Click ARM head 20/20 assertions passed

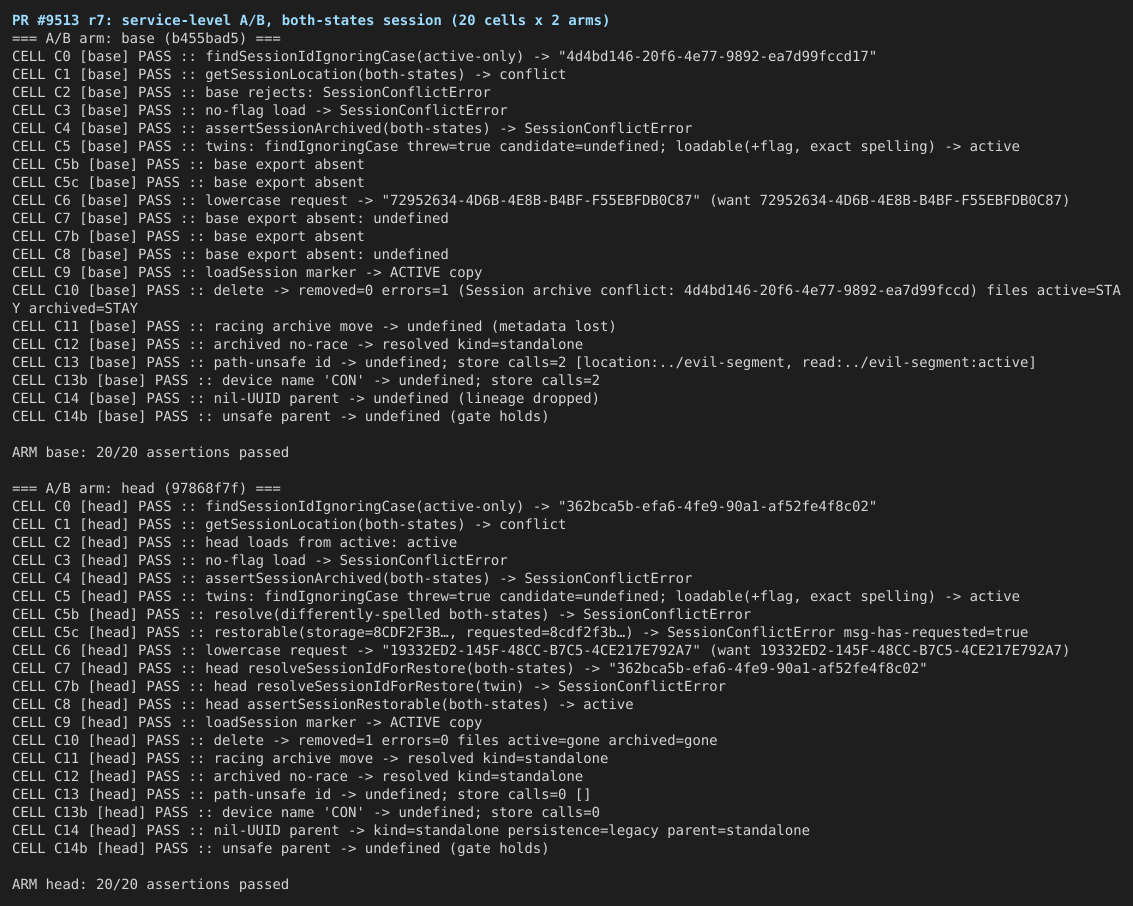click(x=150, y=884)
